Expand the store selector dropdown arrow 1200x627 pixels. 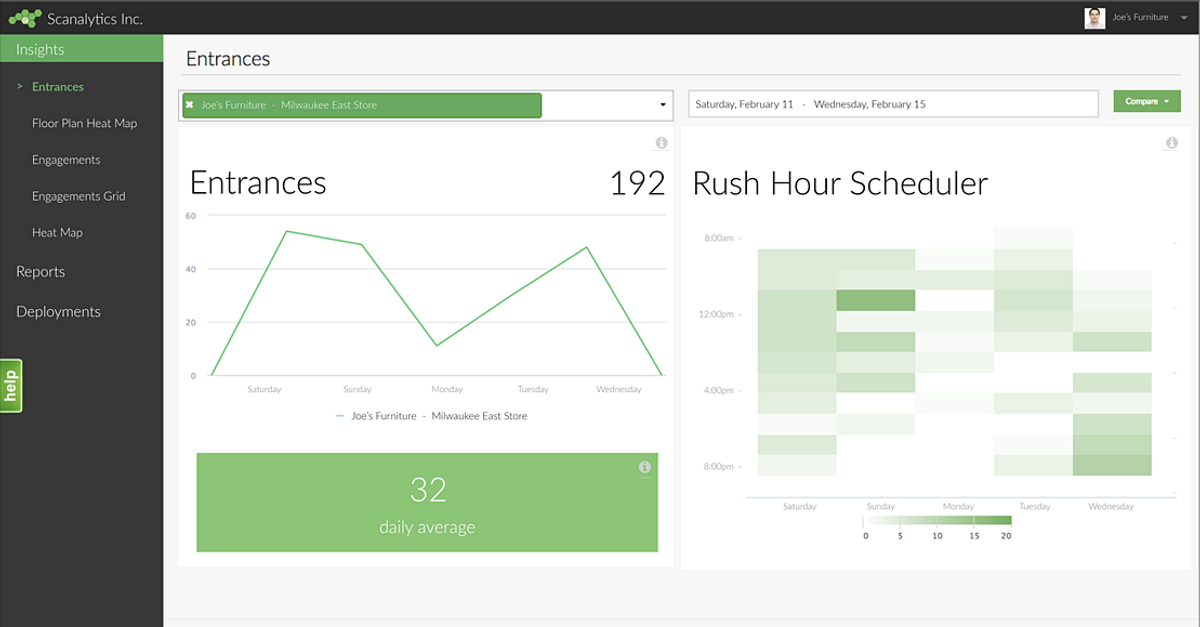coord(663,105)
